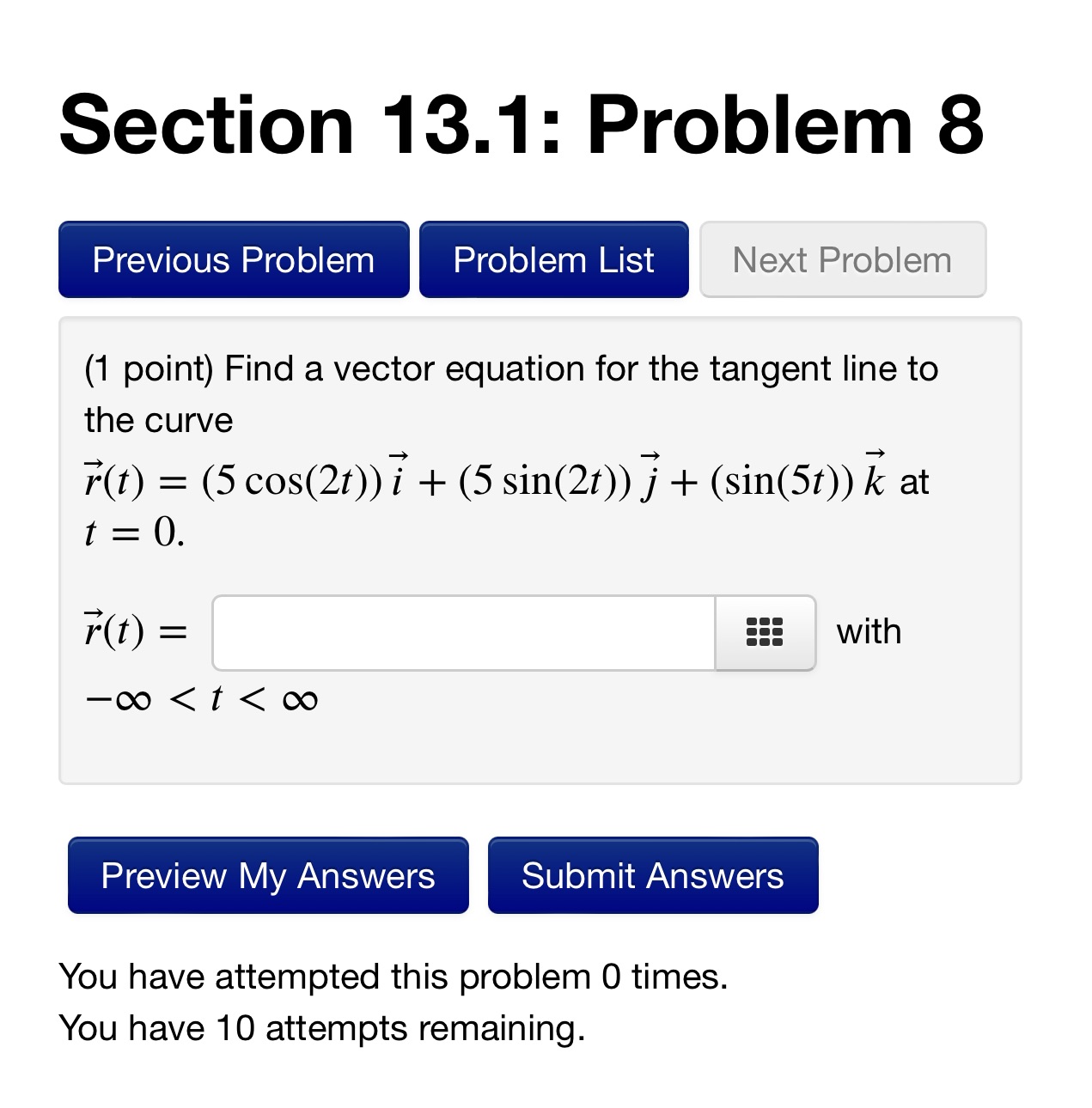Click the tangent line problem statement text
This screenshot has width=1092, height=1108.
(510, 368)
